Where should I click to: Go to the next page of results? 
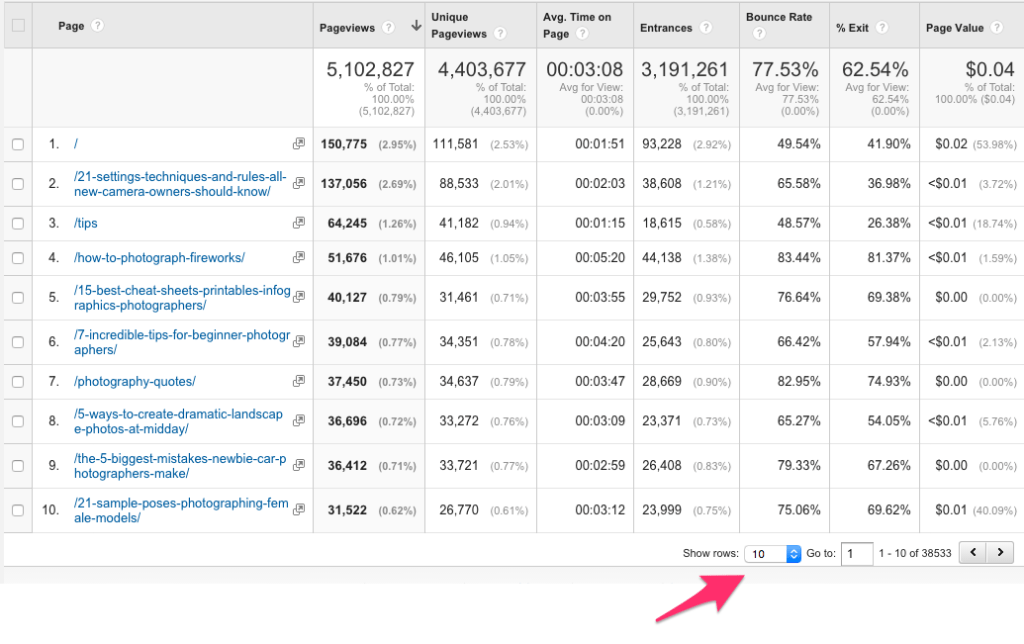1000,552
